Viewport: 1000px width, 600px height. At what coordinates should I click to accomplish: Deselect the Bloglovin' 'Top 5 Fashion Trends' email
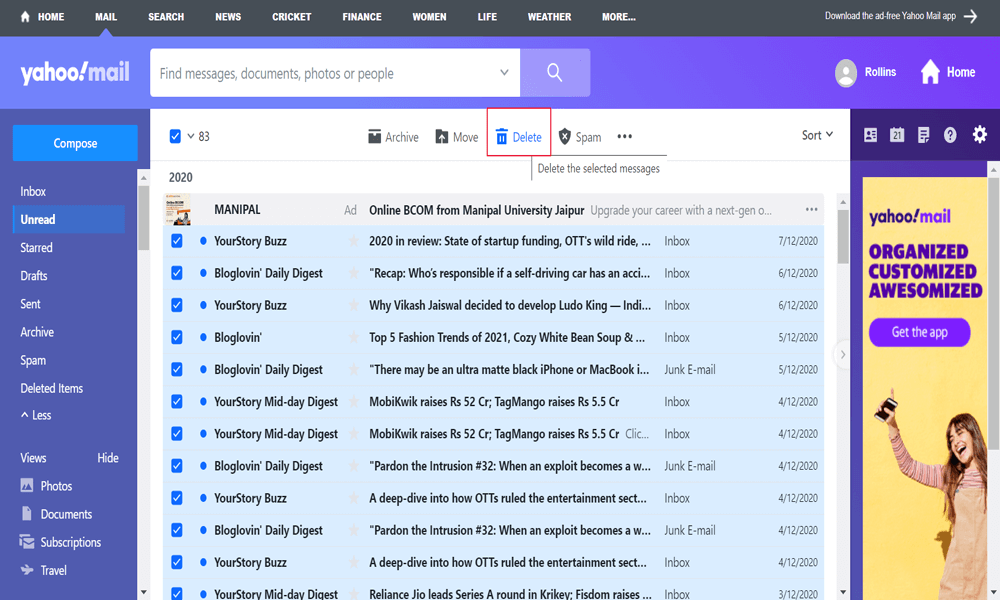coord(177,337)
